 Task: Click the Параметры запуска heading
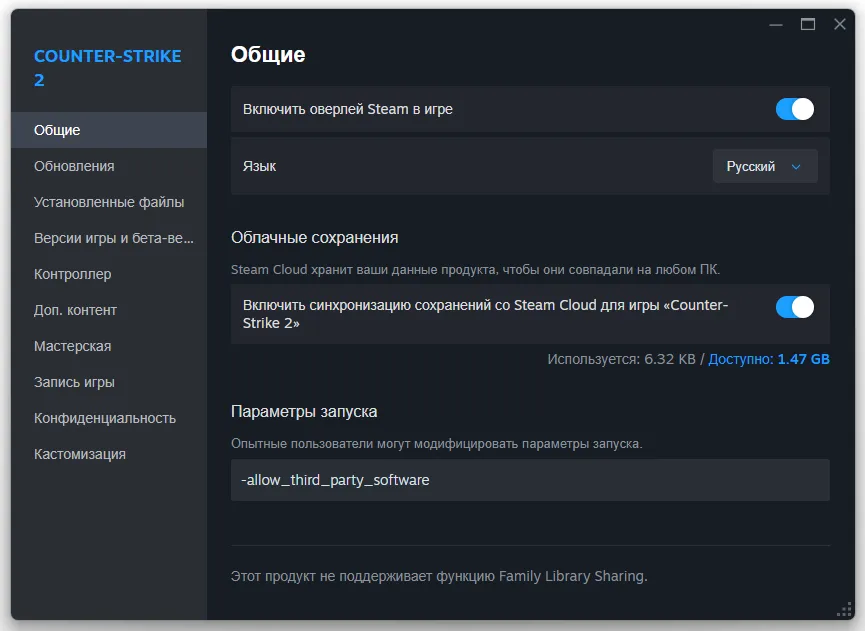304,411
